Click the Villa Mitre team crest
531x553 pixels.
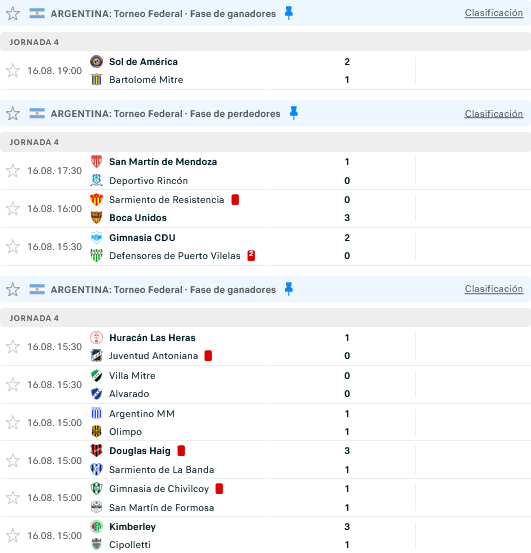tap(96, 376)
